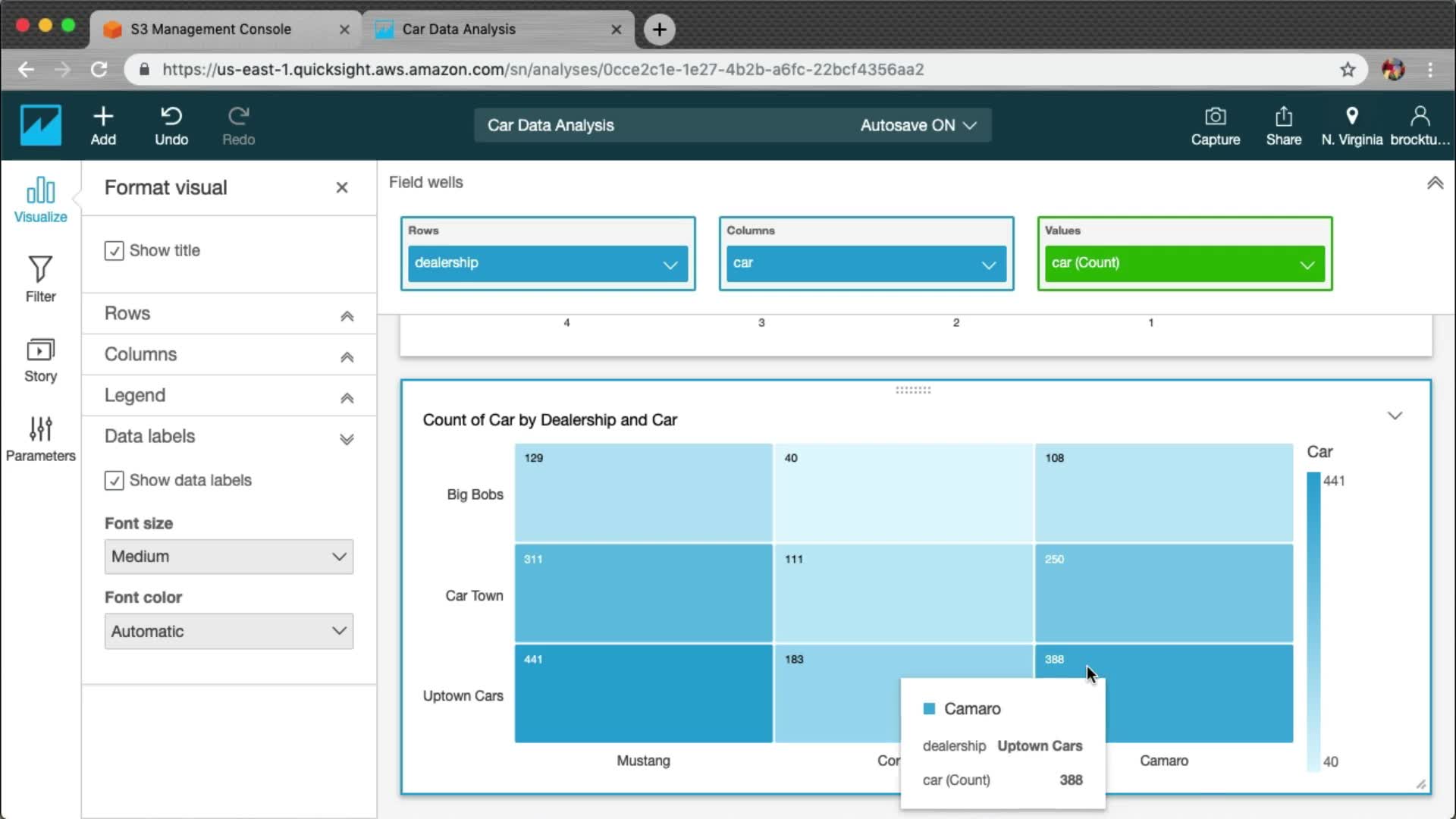This screenshot has width=1456, height=819.
Task: Close the Format visual panel
Action: click(x=342, y=187)
